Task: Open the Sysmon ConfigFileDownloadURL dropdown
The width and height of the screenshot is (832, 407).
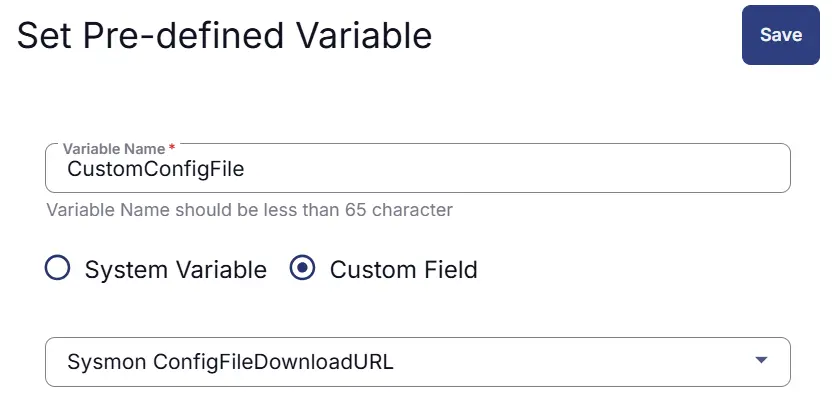Action: tap(417, 362)
